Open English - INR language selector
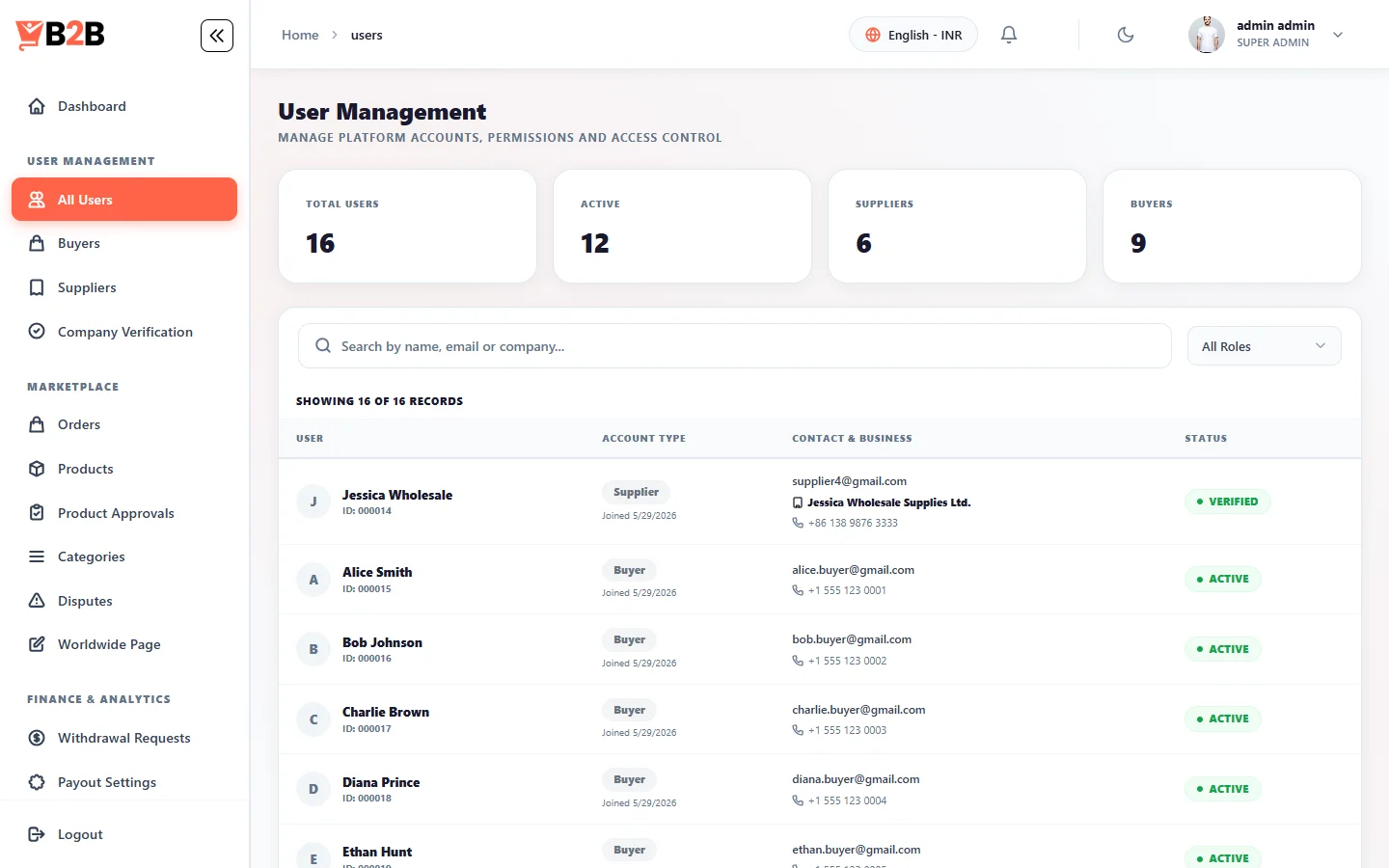This screenshot has width=1389, height=868. [x=912, y=35]
